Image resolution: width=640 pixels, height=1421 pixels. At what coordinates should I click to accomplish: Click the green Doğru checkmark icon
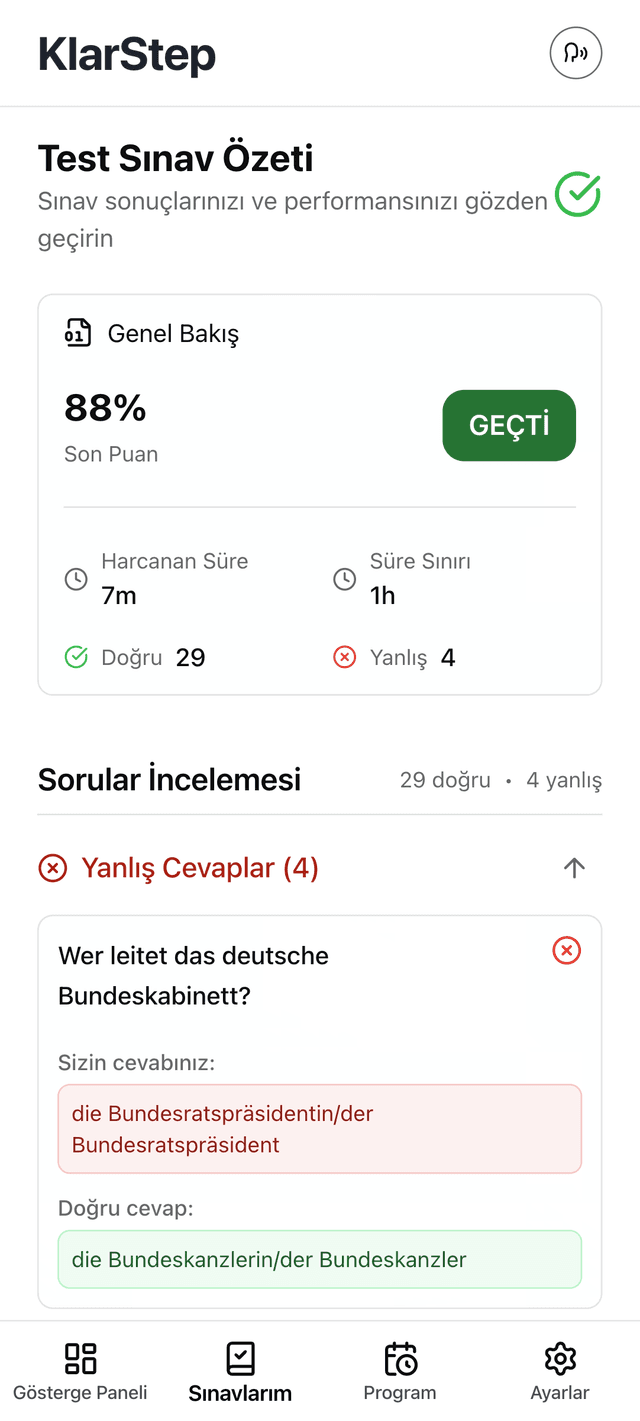coord(76,657)
